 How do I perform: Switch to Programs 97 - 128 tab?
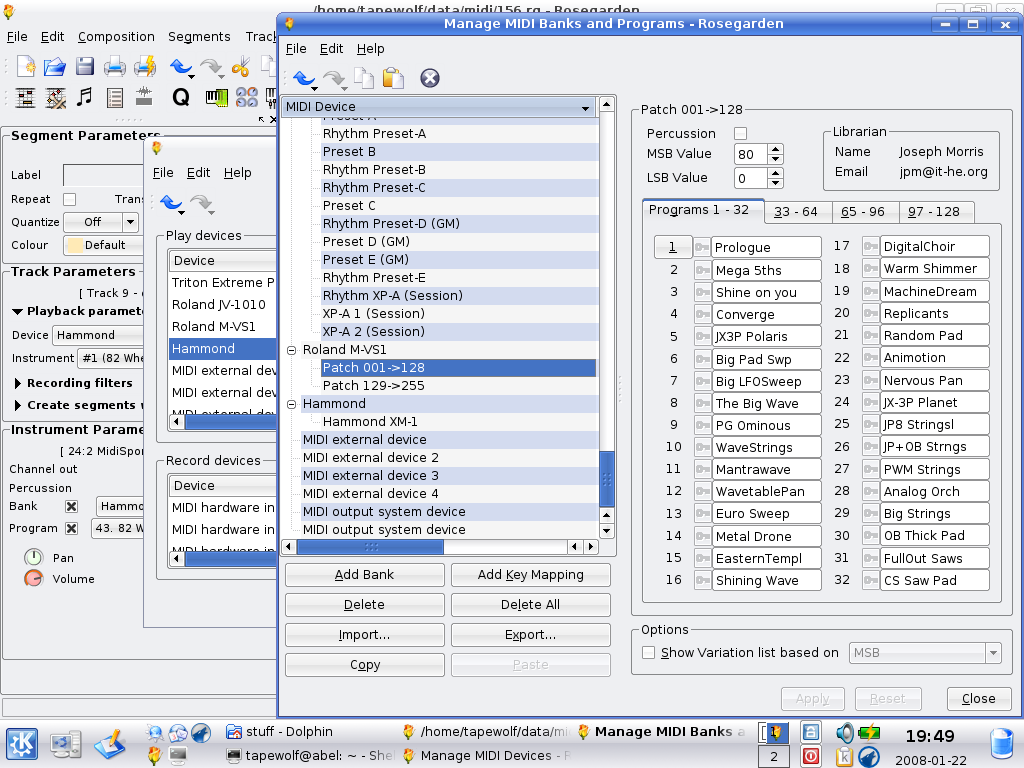click(x=934, y=212)
